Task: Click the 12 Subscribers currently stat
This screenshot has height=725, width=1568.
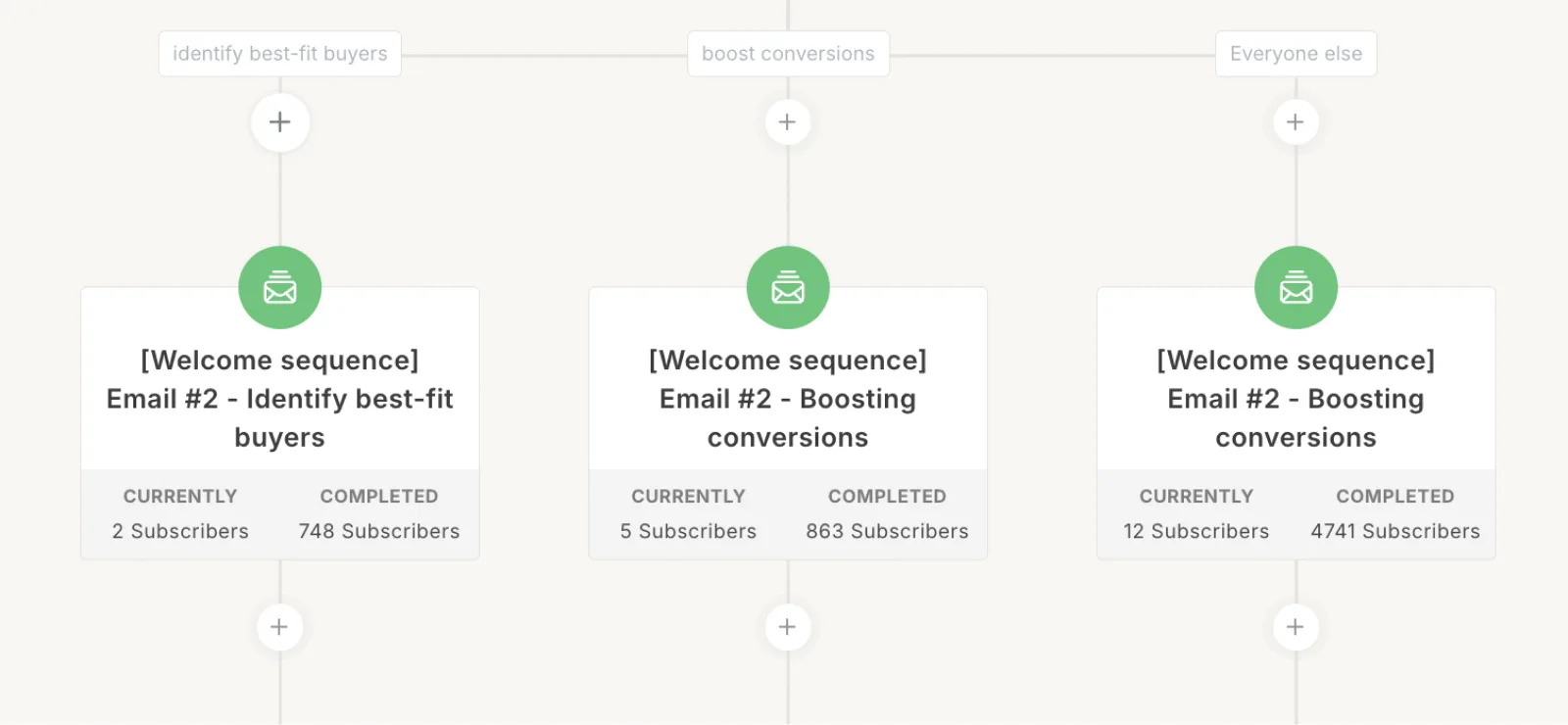Action: [x=1196, y=531]
